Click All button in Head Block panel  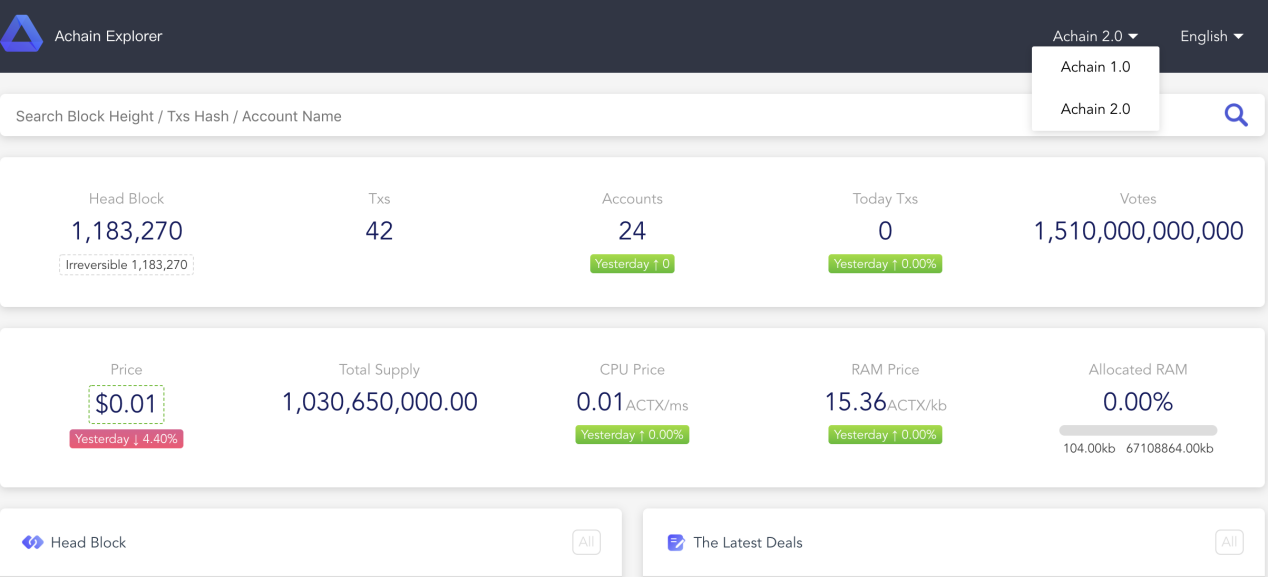coord(586,542)
